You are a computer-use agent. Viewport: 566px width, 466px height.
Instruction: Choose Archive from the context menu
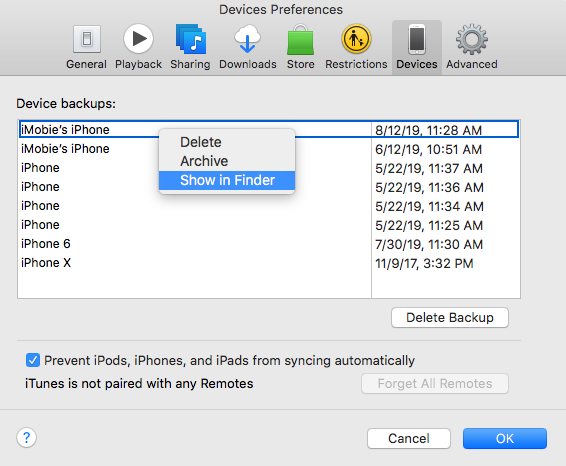227,161
